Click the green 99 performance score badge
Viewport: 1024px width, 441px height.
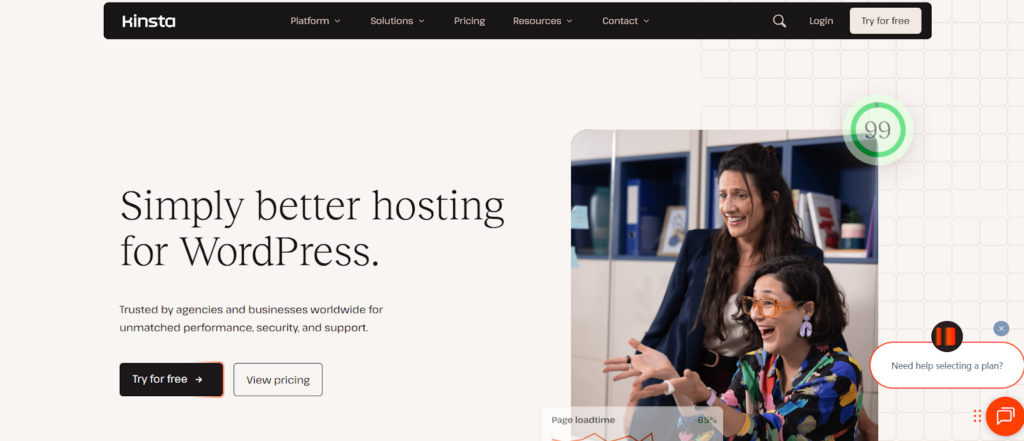(877, 131)
